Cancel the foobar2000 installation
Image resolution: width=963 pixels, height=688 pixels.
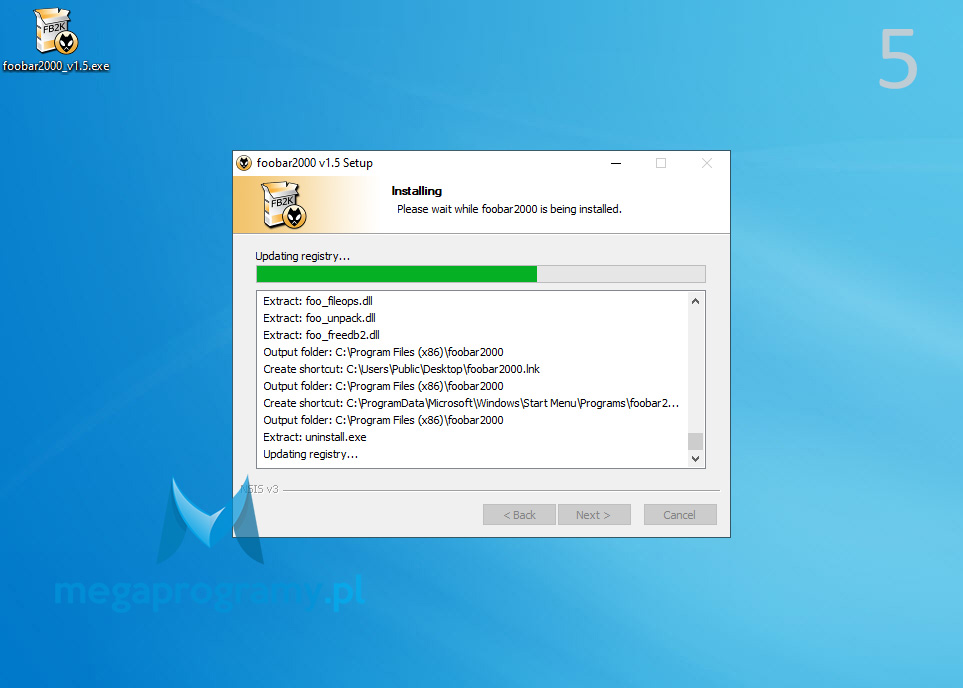[680, 515]
